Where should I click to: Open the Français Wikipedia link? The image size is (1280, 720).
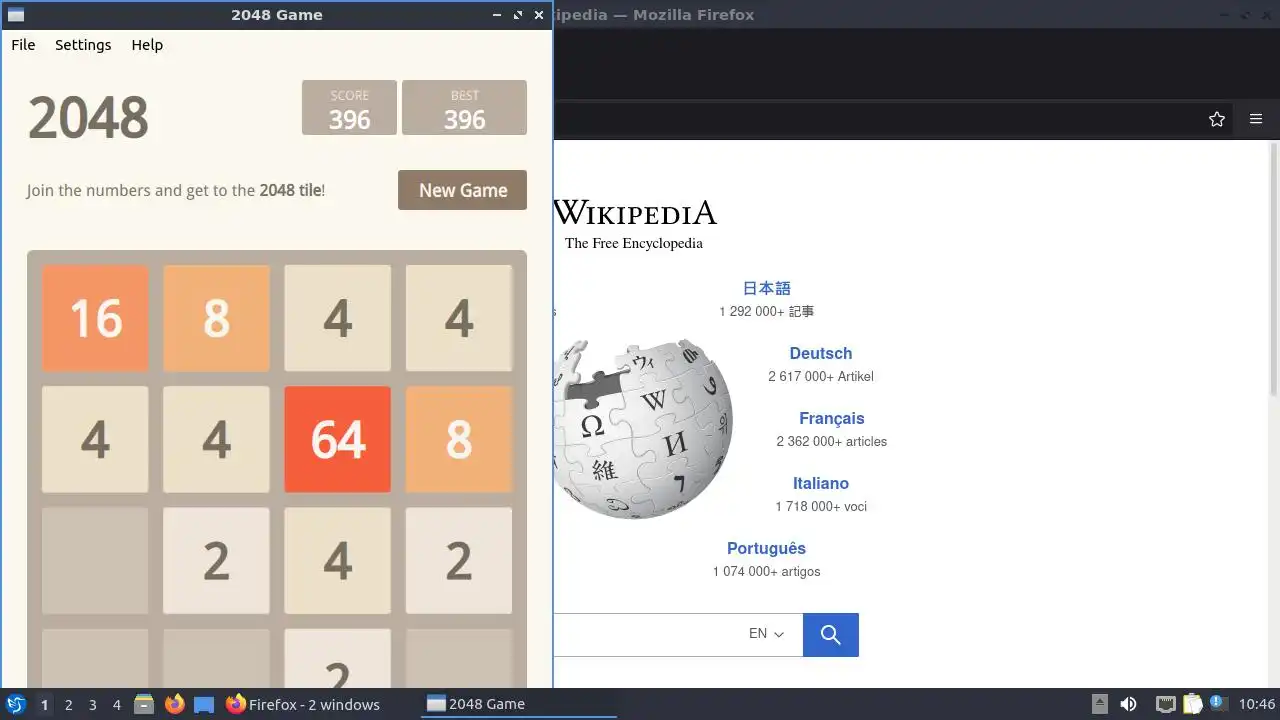[x=832, y=418]
